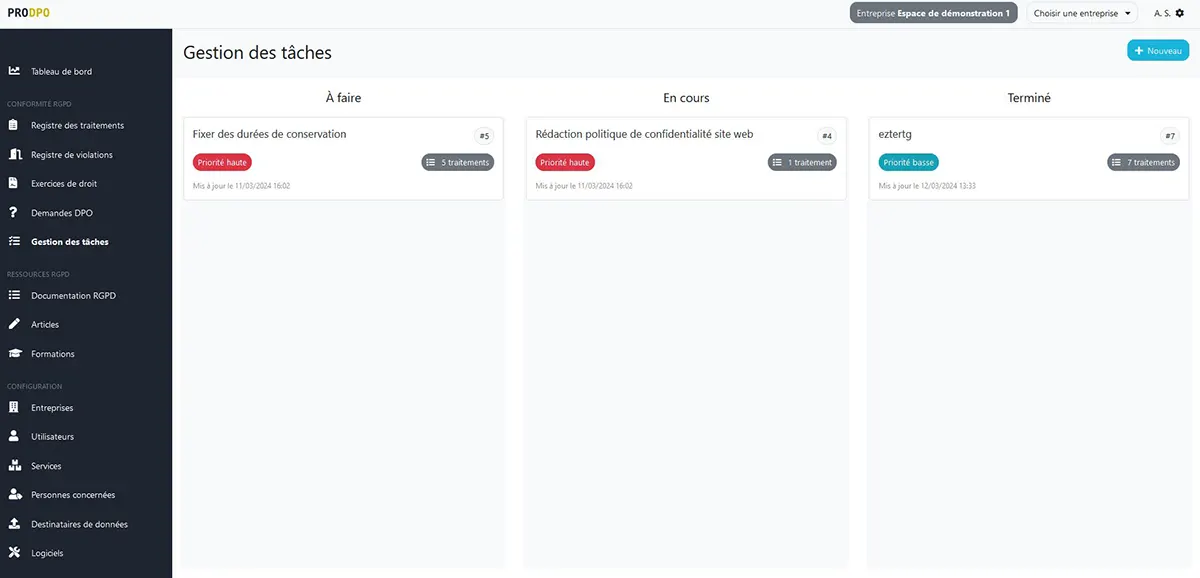Click the PRODPO logo
The height and width of the screenshot is (578, 1200).
click(28, 13)
